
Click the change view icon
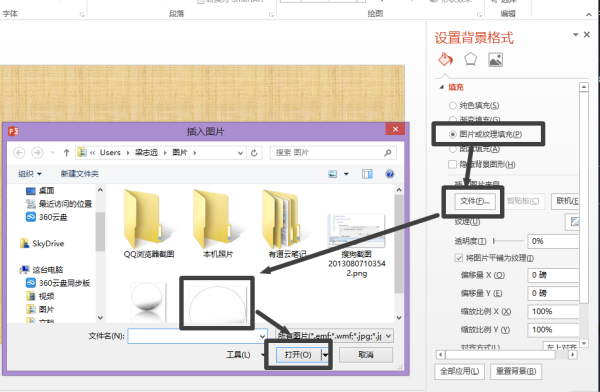coord(333,174)
